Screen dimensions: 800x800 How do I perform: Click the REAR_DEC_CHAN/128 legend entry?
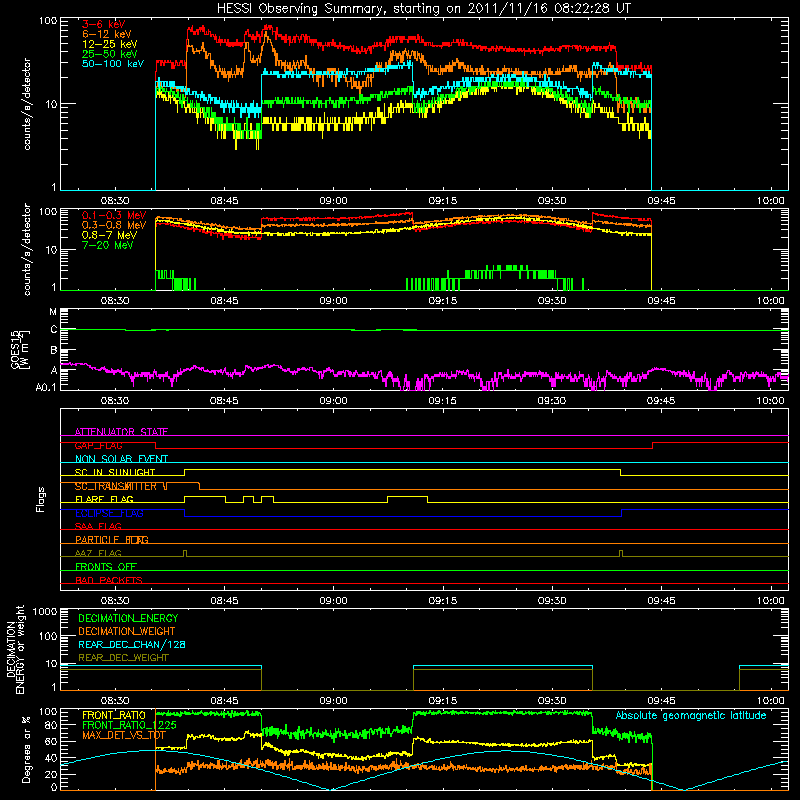tap(132, 644)
